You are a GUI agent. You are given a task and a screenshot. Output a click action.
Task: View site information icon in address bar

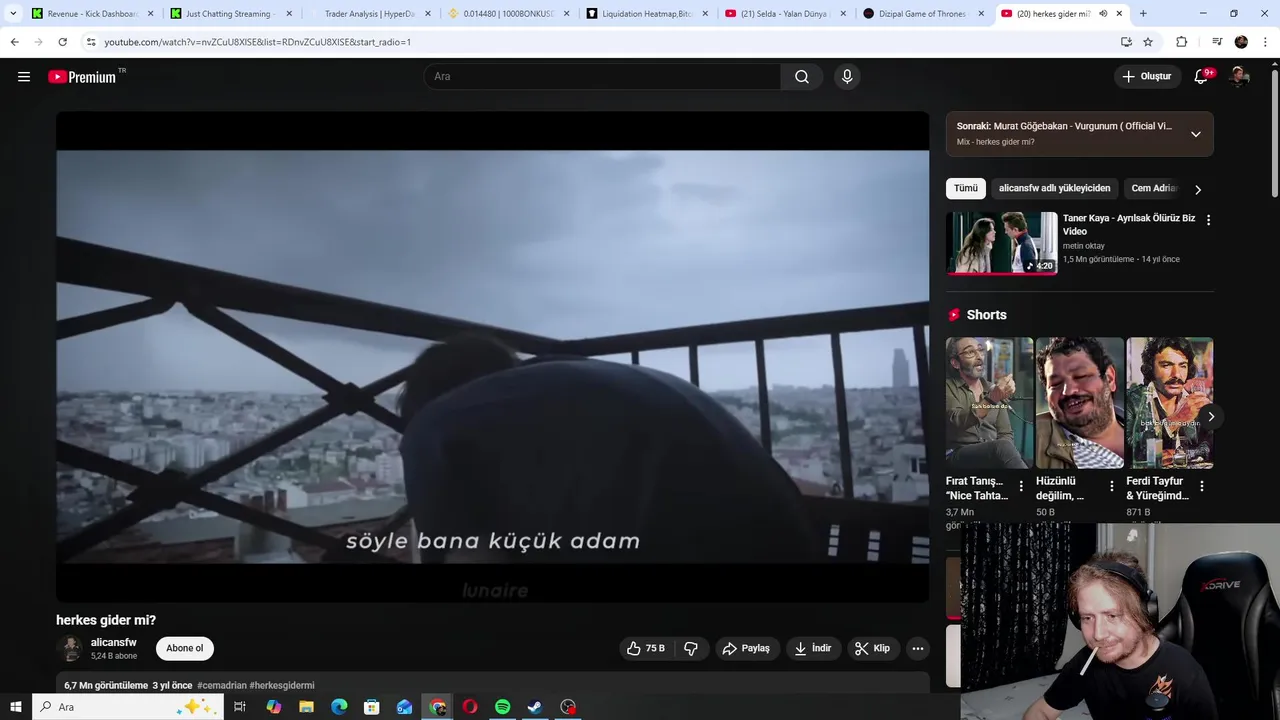click(91, 42)
